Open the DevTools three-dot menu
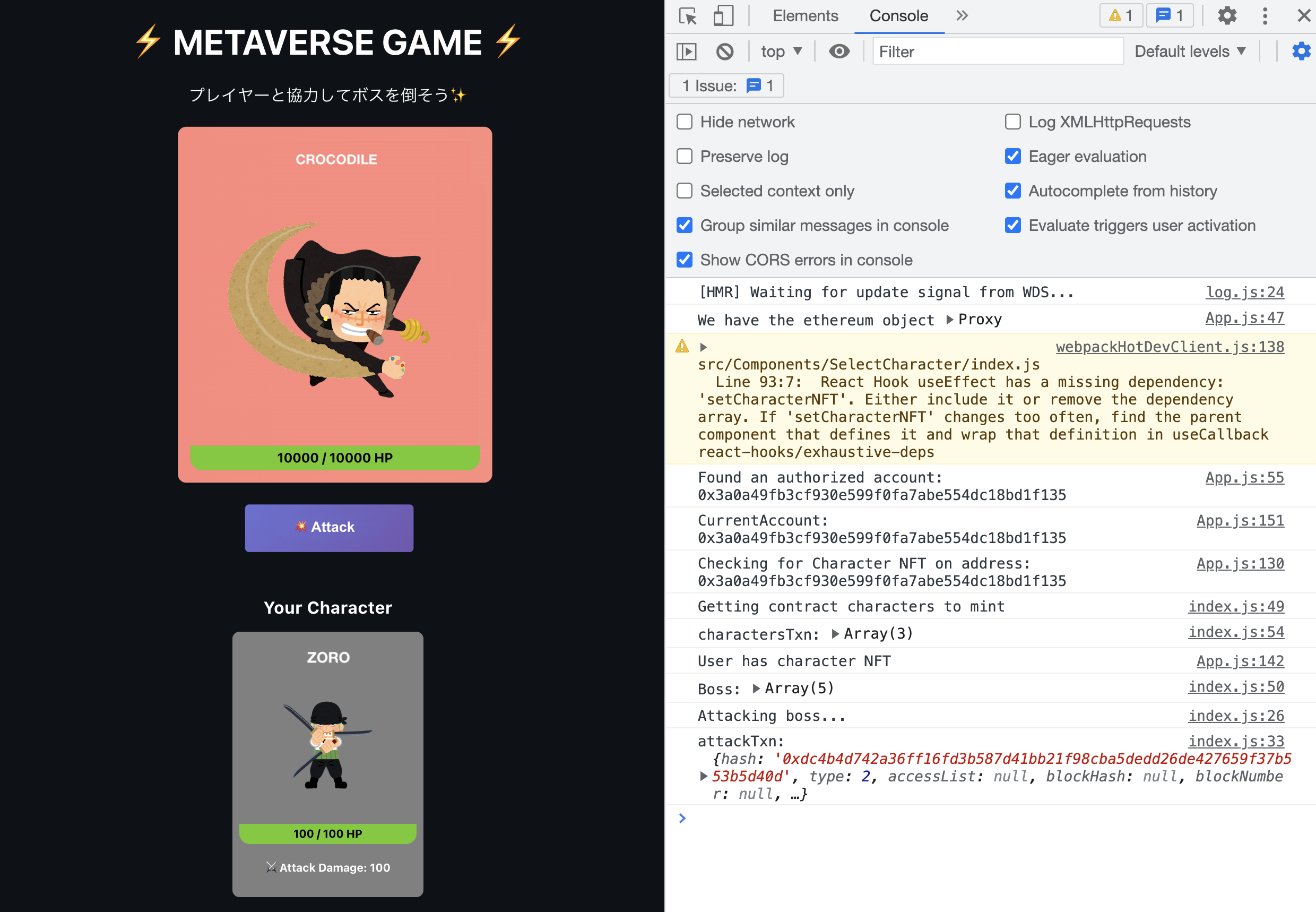1316x912 pixels. 1265,15
